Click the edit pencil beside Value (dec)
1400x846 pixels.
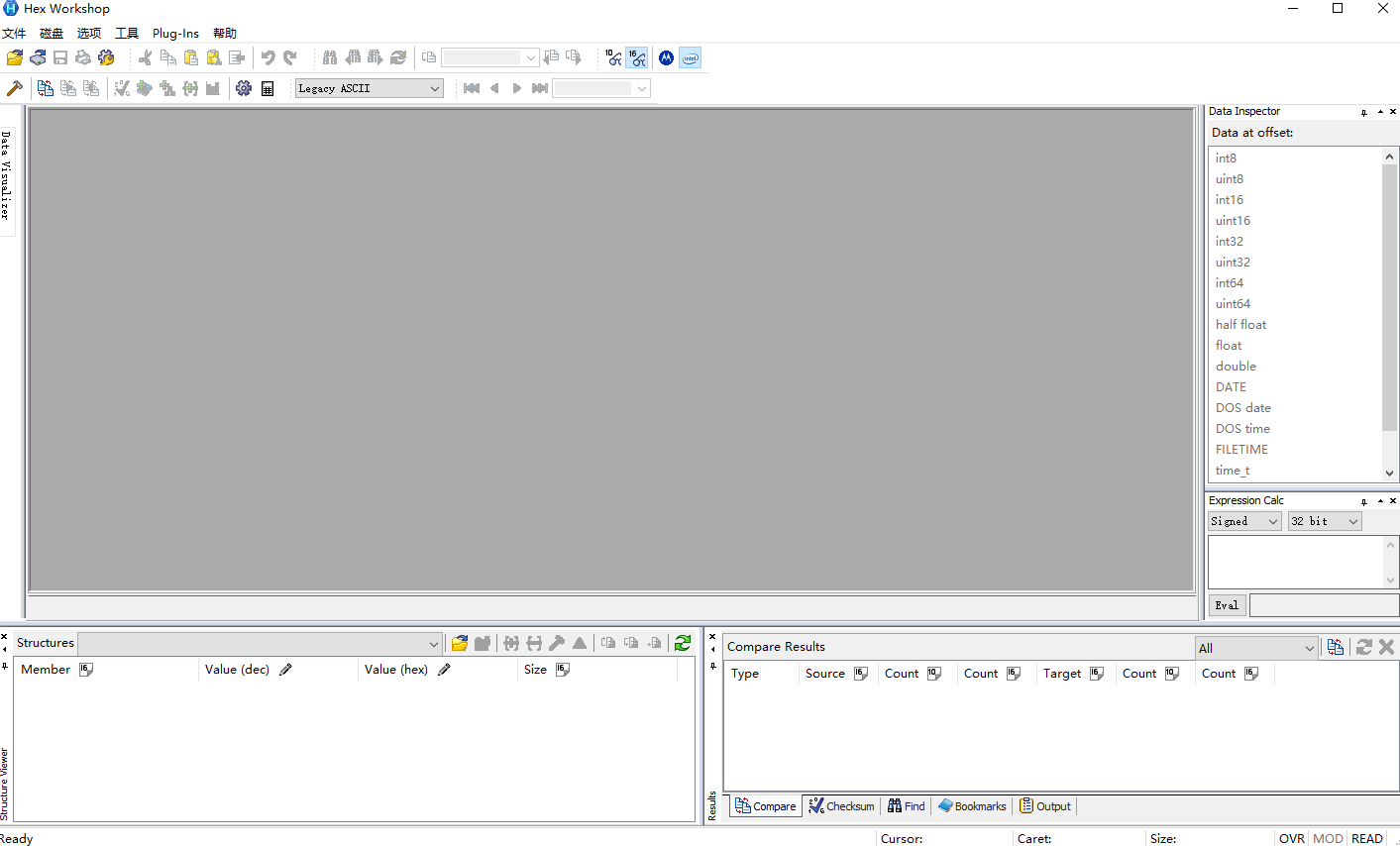pyautogui.click(x=285, y=670)
